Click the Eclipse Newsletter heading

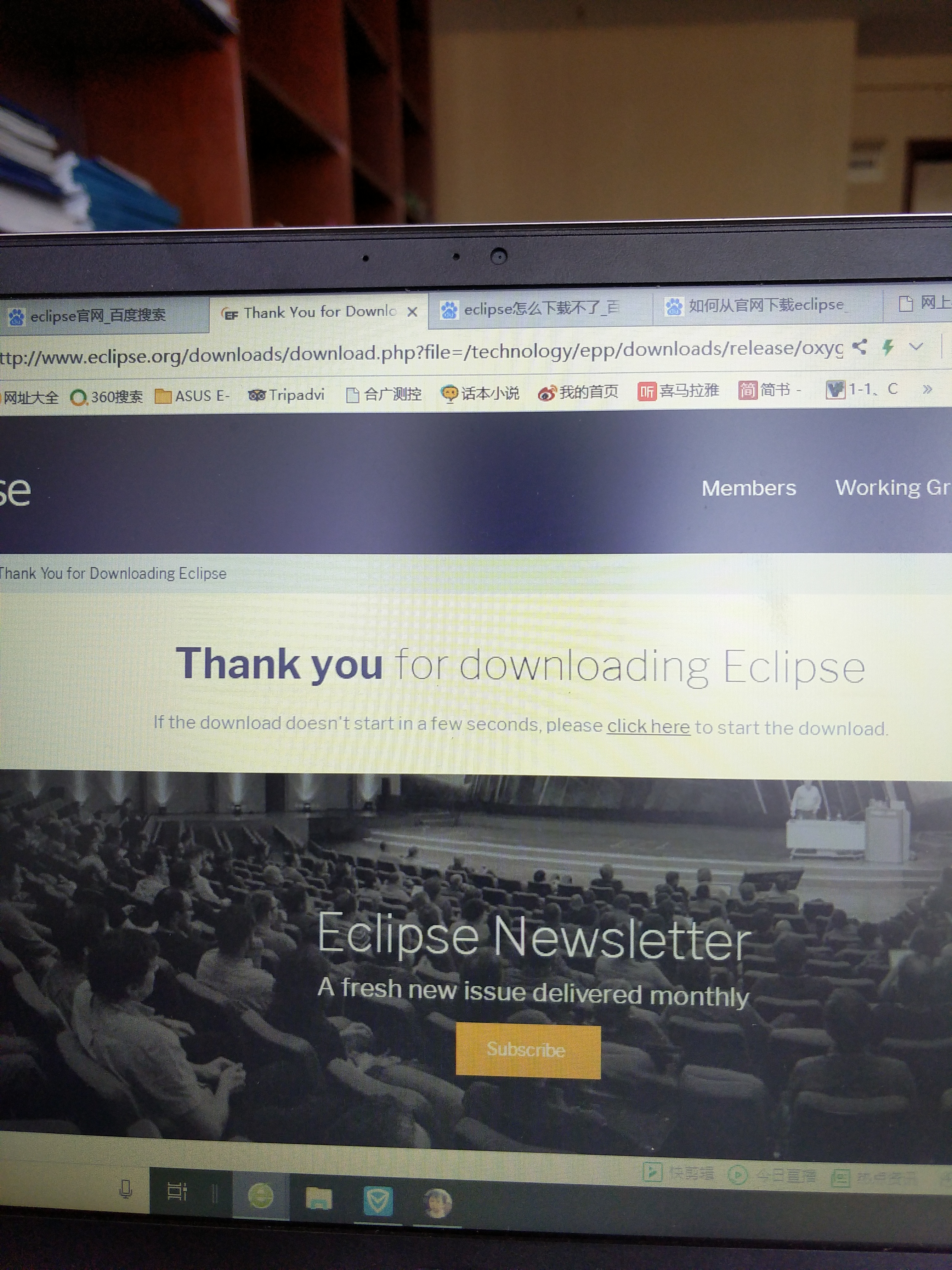(534, 937)
